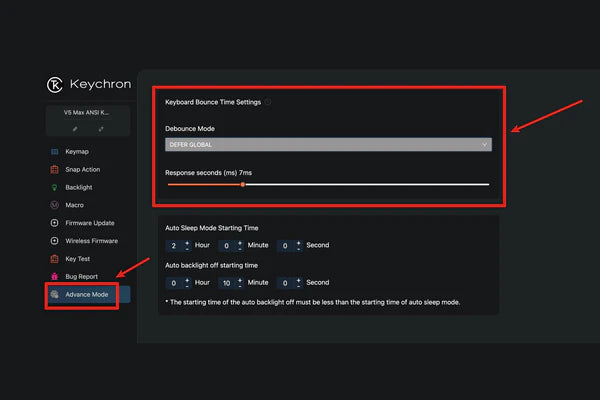This screenshot has width=600, height=400.
Task: Click the Keychron brand name text
Action: point(100,84)
